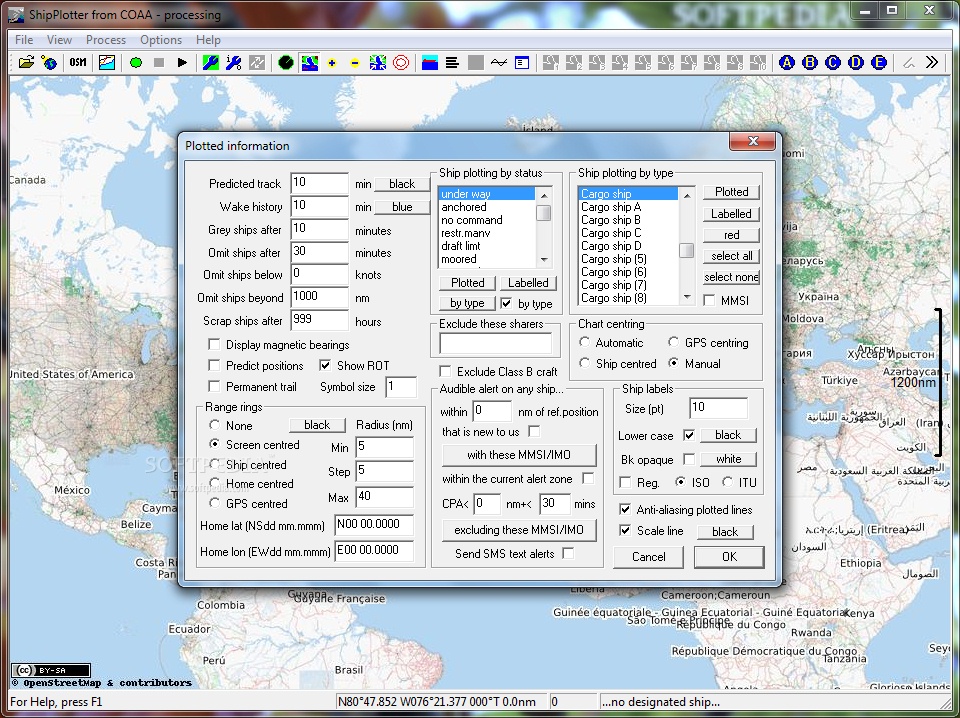Open the File menu
This screenshot has width=960, height=718.
24,40
